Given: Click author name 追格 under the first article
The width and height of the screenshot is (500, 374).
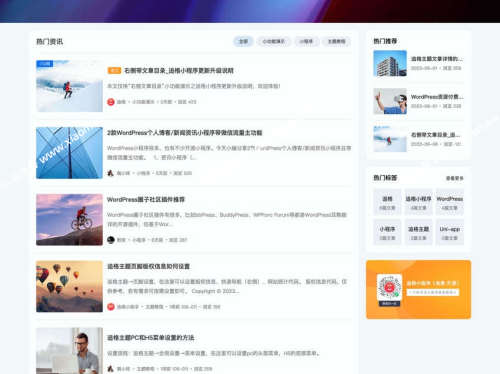Looking at the screenshot, I should click(121, 102).
